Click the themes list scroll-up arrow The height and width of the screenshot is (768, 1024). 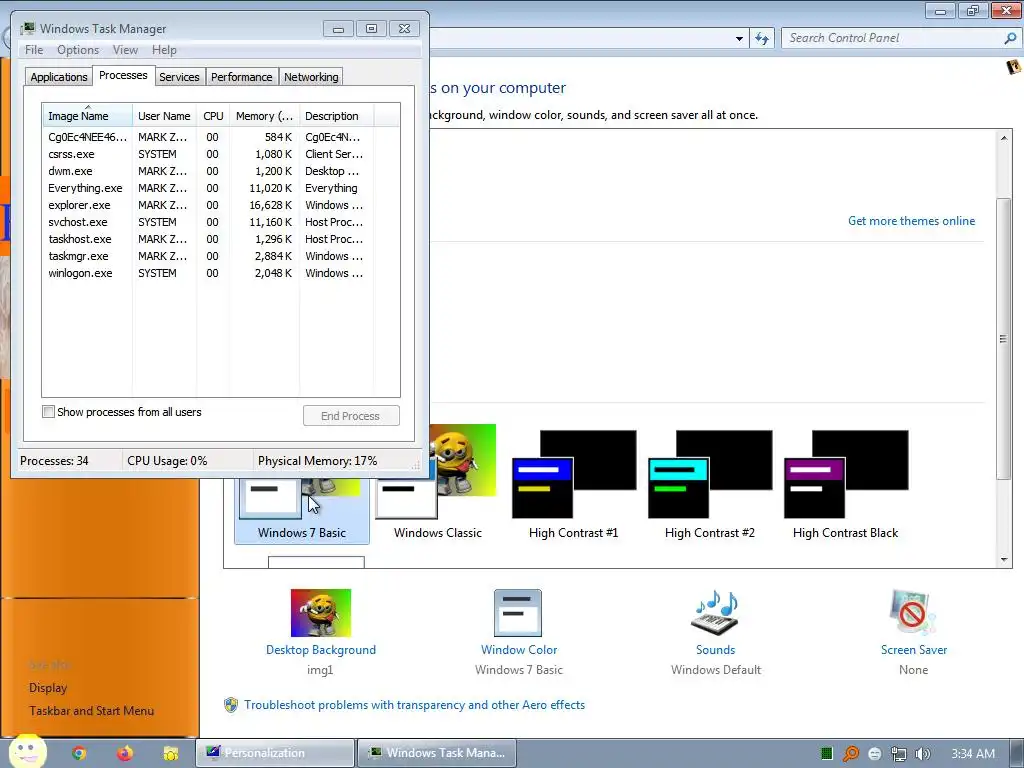[x=1004, y=138]
